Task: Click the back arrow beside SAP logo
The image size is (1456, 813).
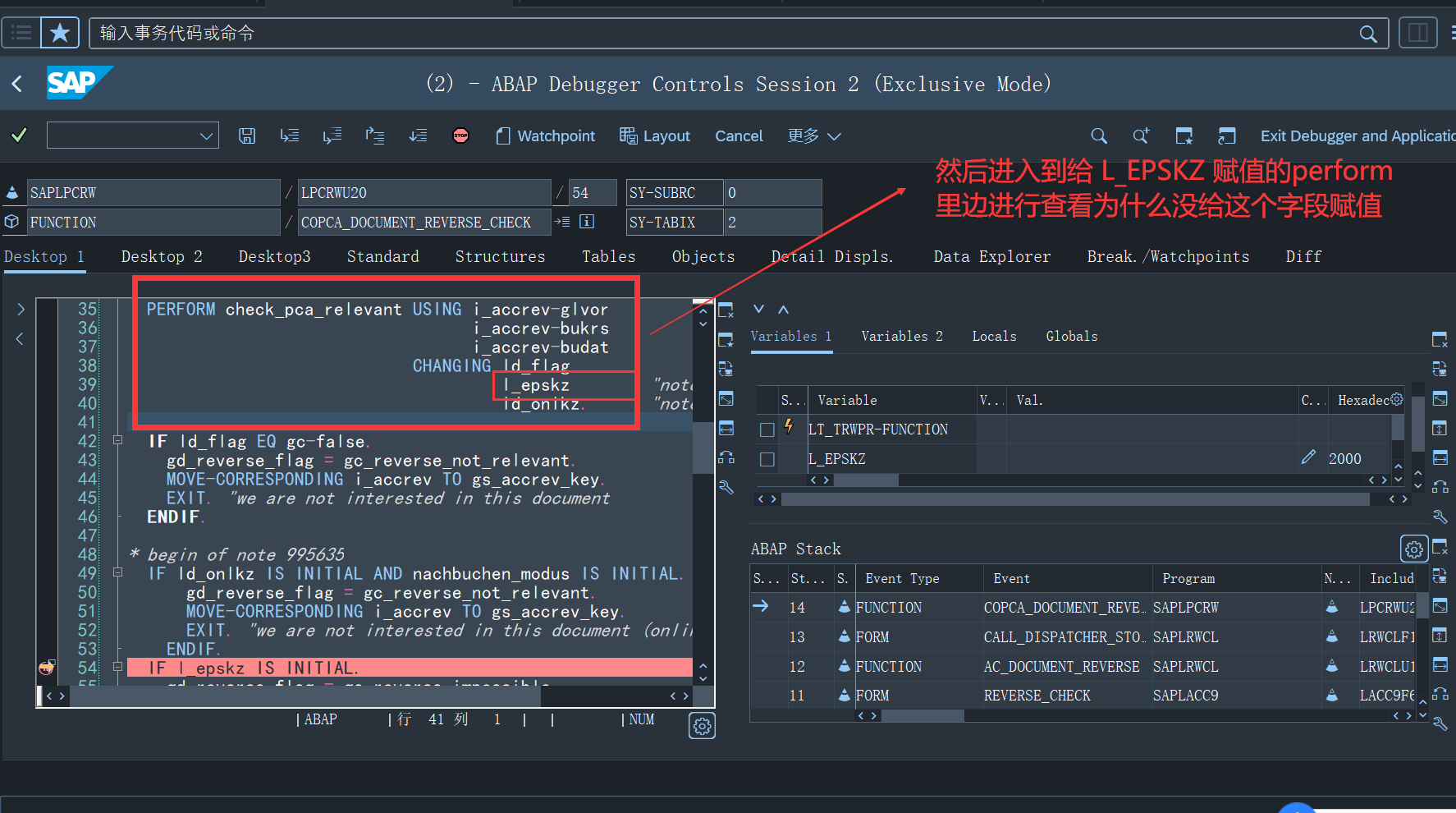Action: pyautogui.click(x=17, y=83)
